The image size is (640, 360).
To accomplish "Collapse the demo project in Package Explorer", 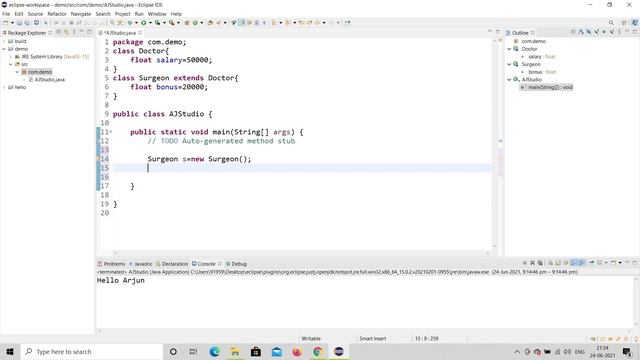I will pyautogui.click(x=4, y=49).
